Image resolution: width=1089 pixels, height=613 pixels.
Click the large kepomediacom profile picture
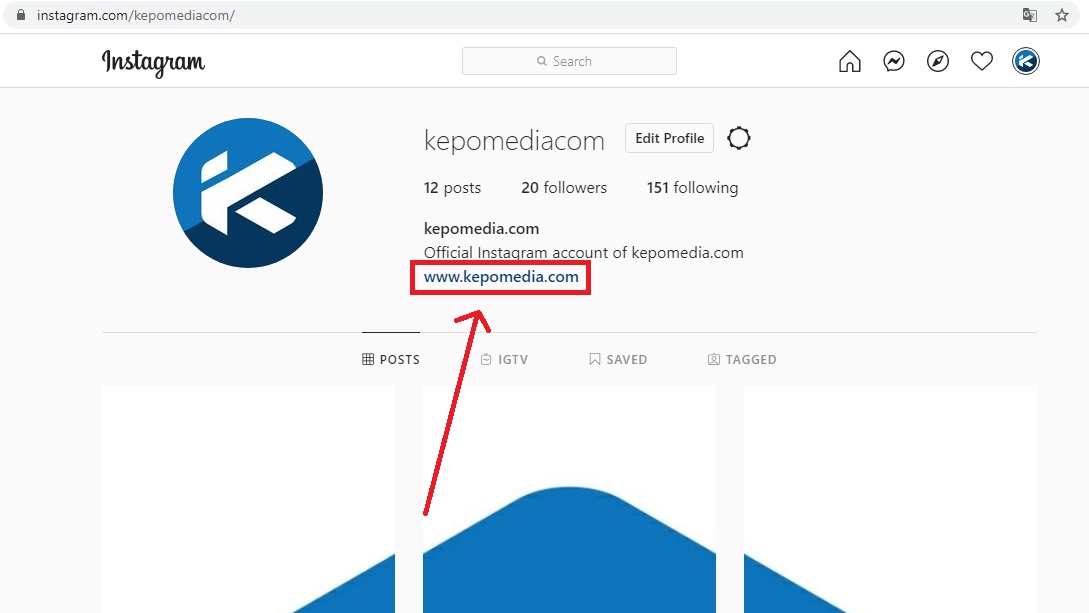click(247, 193)
